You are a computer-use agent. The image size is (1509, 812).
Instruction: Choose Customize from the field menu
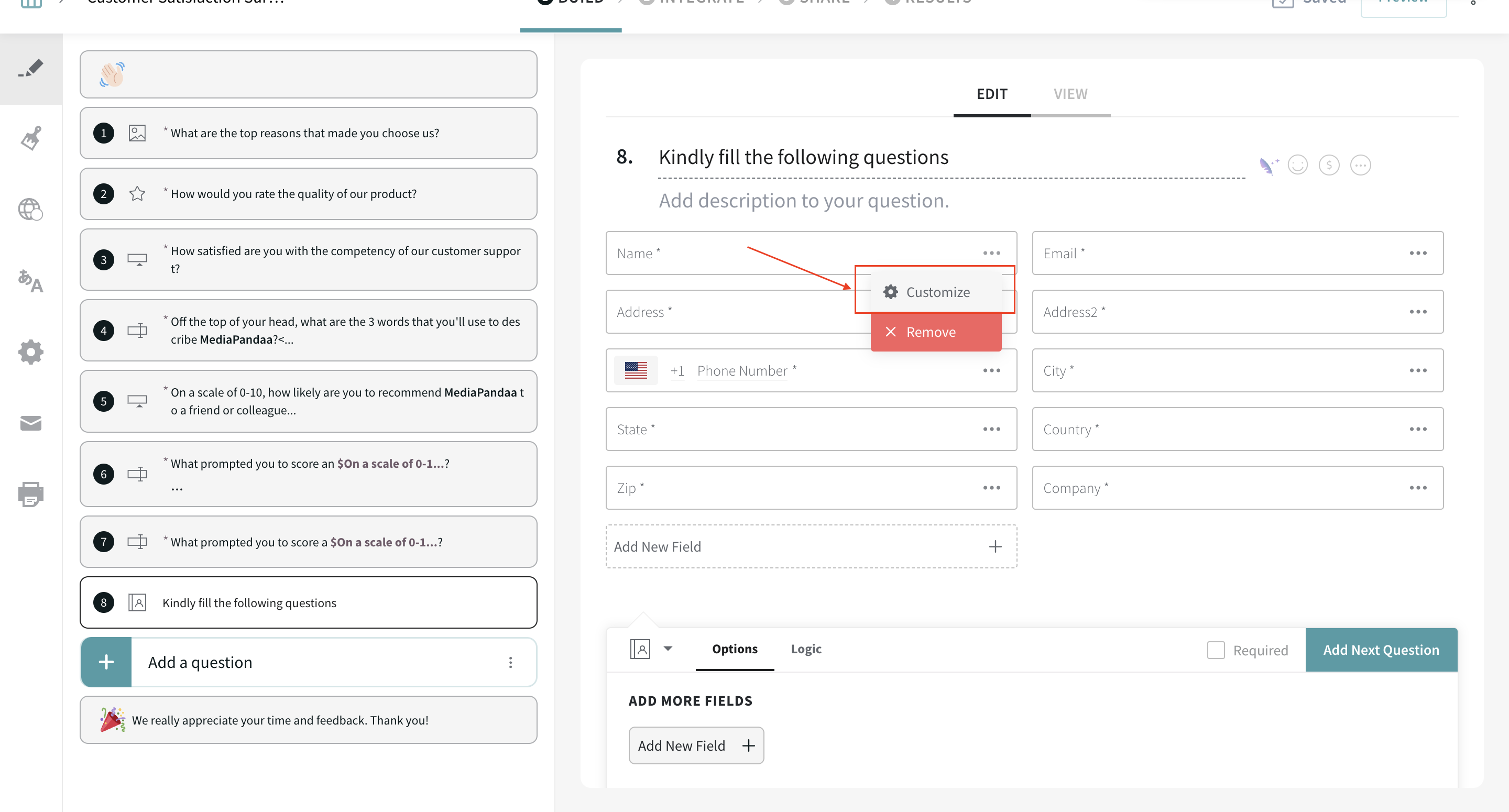[937, 292]
